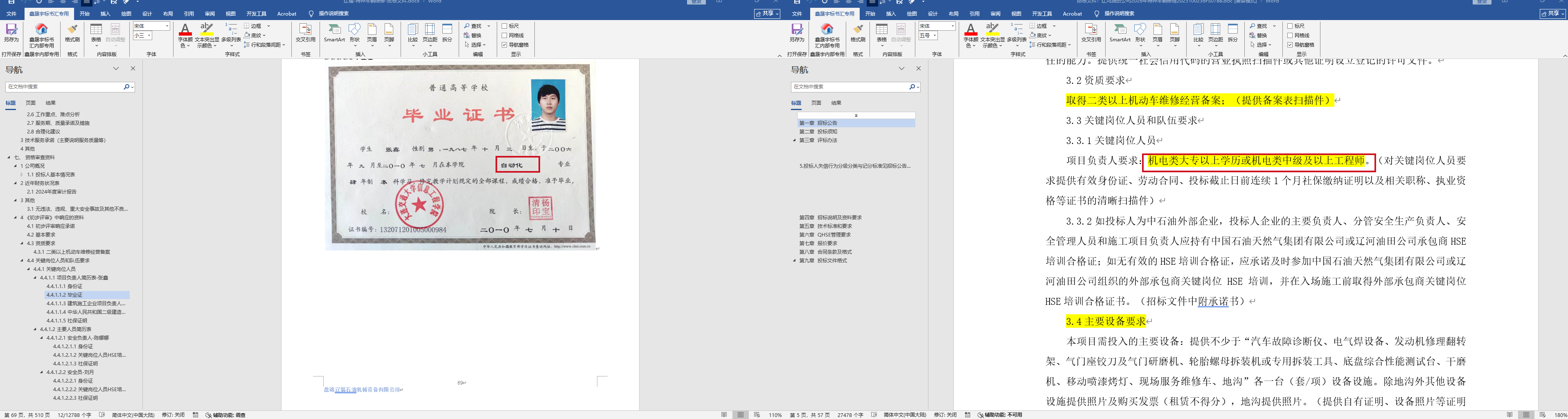Select 格式刷 format painter in right window

point(858,33)
